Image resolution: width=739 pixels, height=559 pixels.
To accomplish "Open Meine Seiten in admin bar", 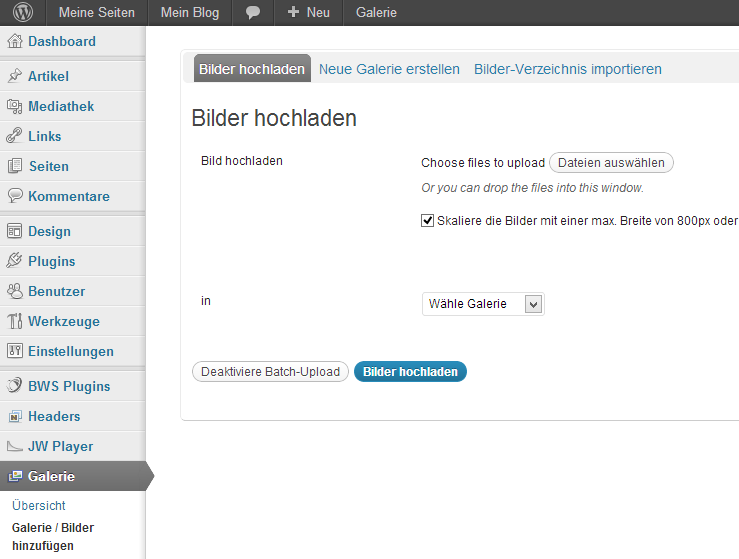I will click(97, 13).
